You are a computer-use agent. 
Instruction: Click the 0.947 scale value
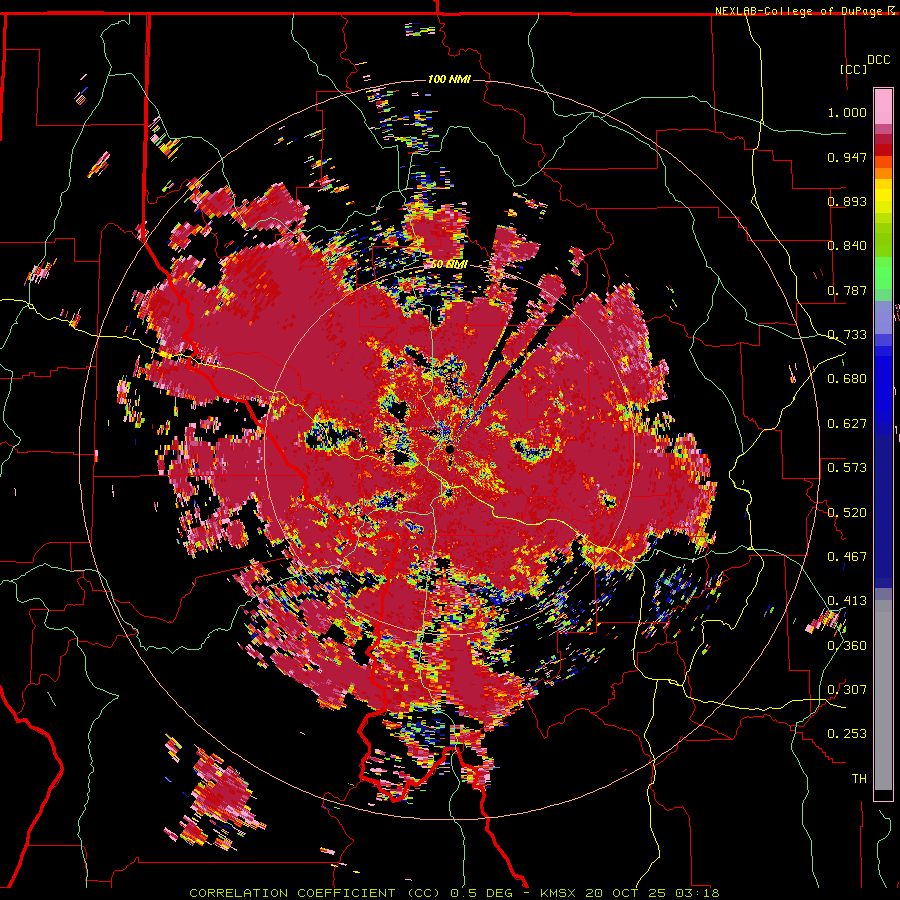847,157
